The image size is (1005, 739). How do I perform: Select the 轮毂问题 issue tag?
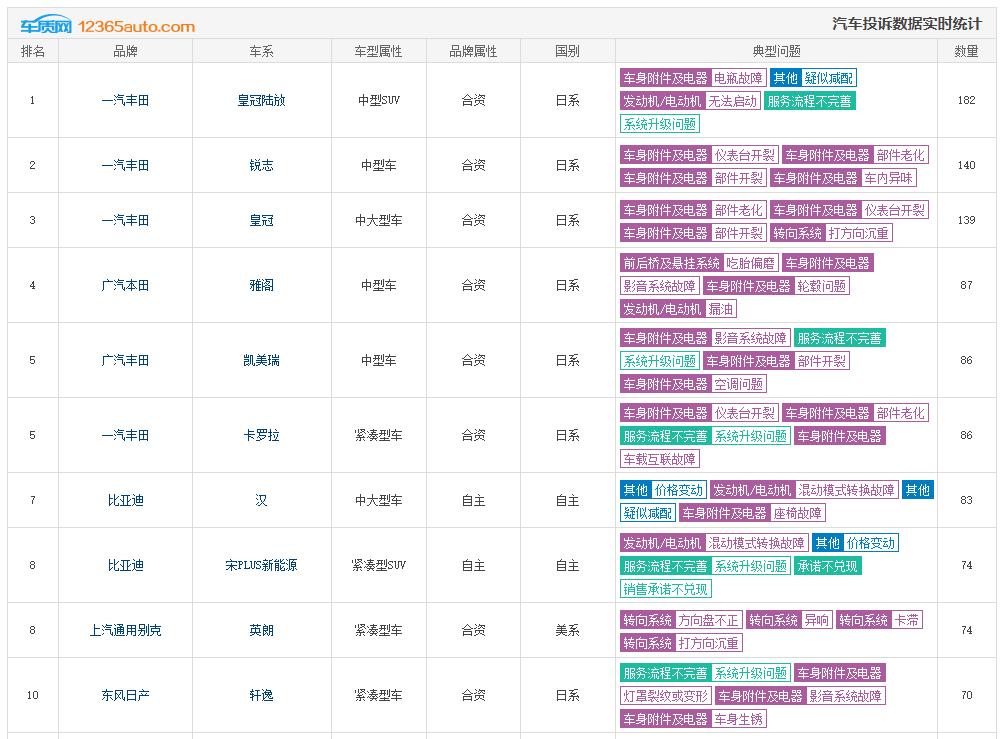tap(822, 286)
